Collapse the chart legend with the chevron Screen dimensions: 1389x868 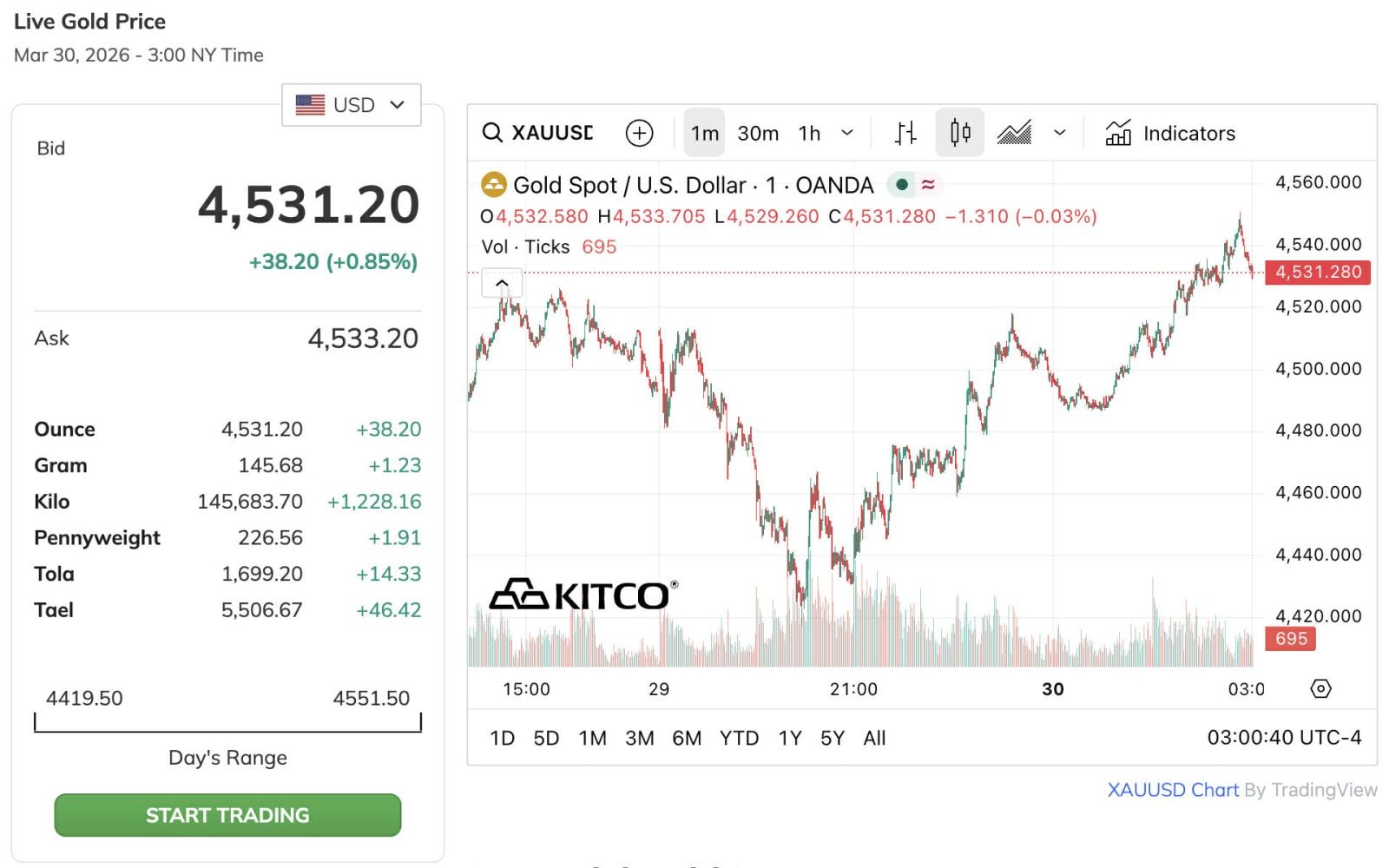(502, 283)
